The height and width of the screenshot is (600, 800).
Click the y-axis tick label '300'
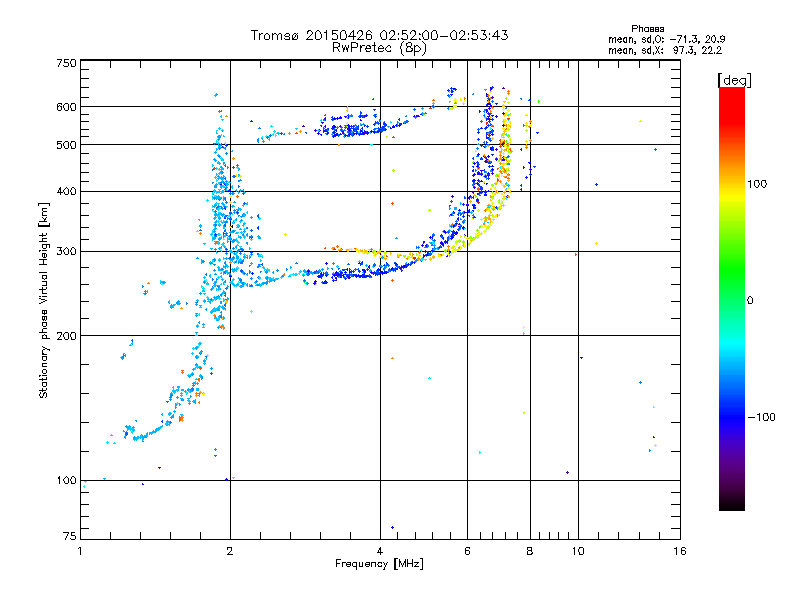point(66,251)
